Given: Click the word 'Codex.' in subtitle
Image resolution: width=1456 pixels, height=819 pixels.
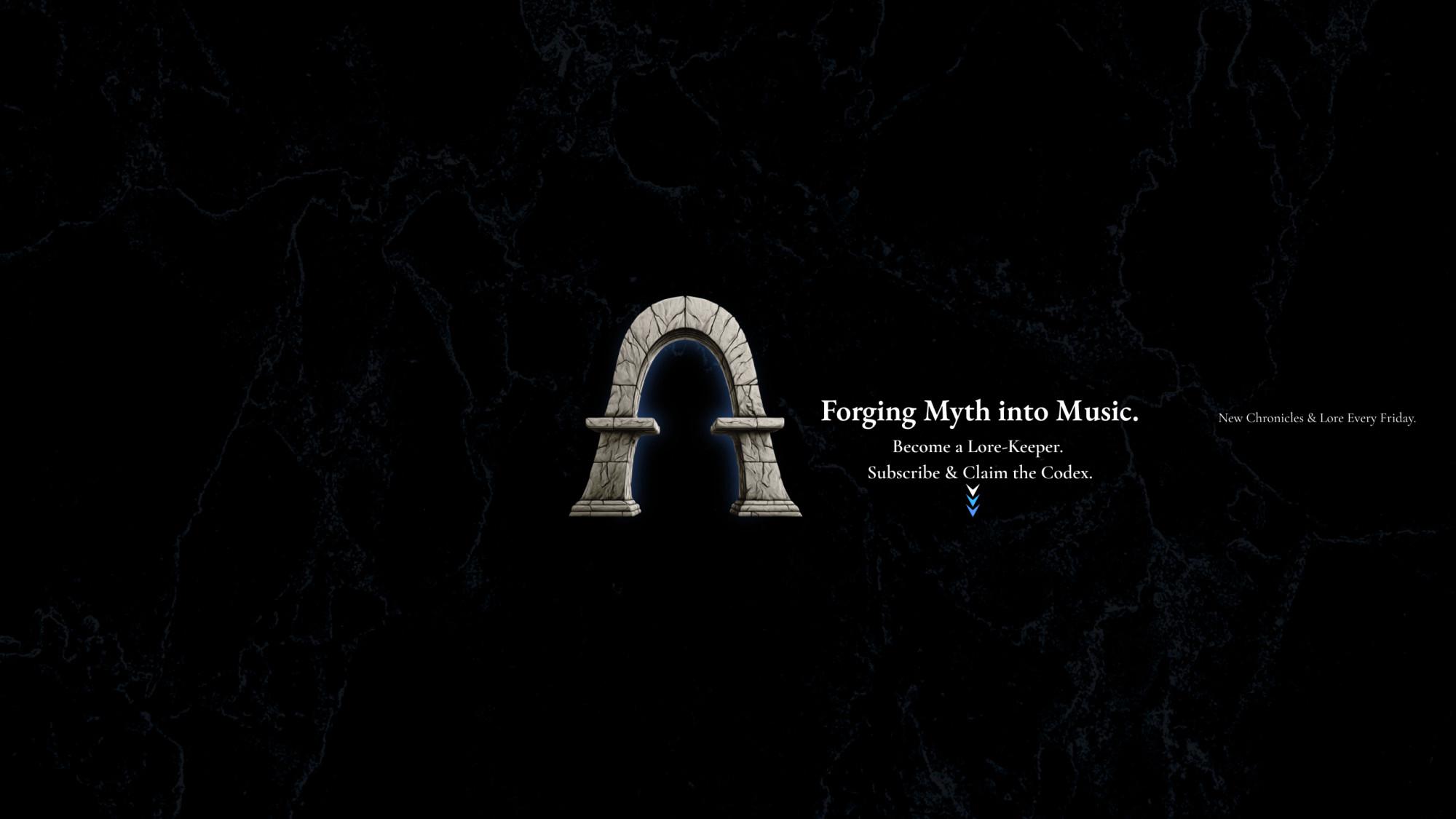Looking at the screenshot, I should coord(1067,472).
